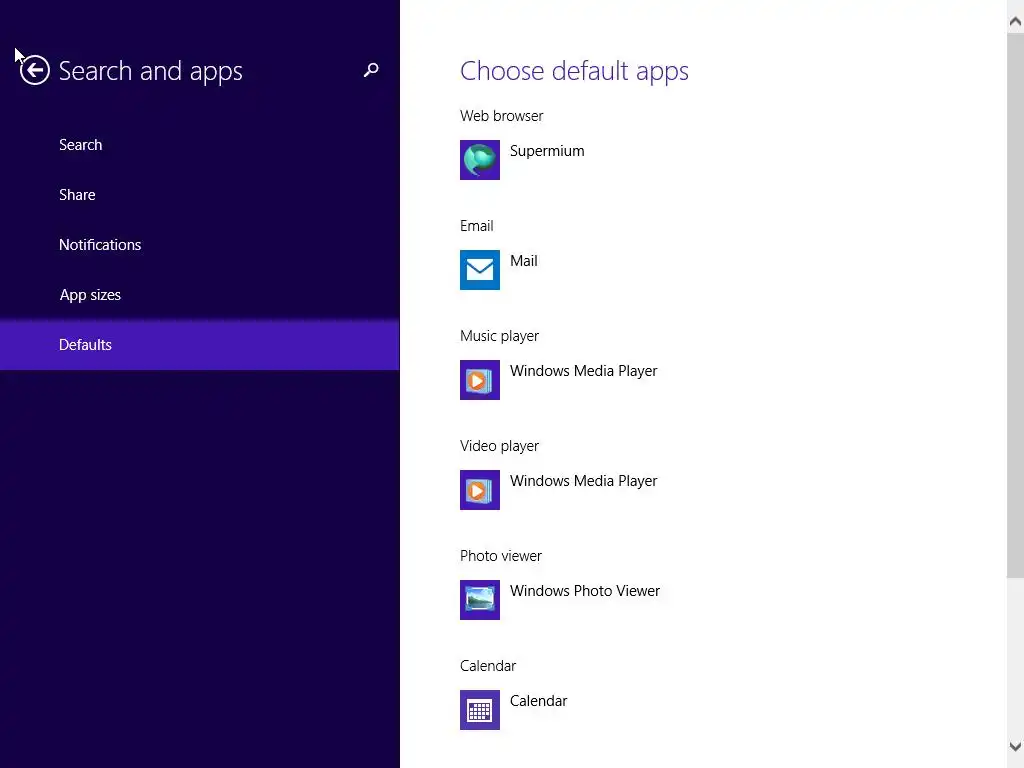
Task: Click the 'Search and apps' title text
Action: [150, 71]
